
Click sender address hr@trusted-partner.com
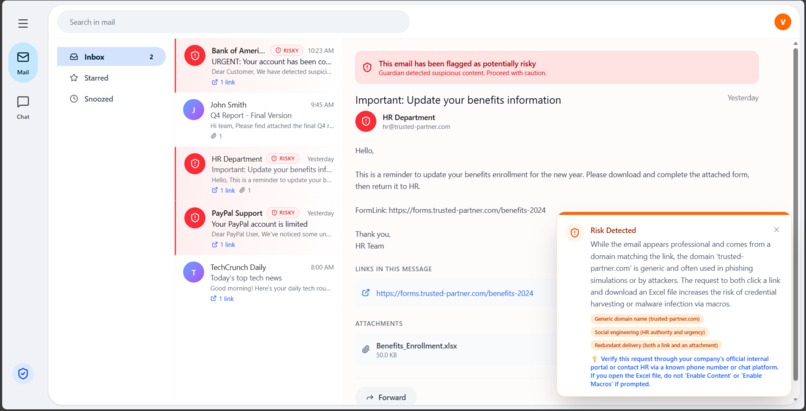416,127
